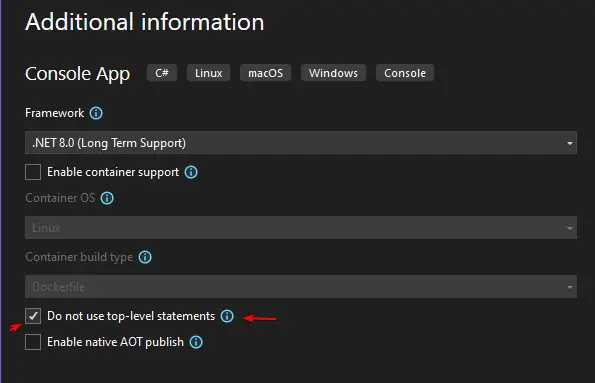Viewport: 595px width, 383px height.
Task: Uncheck Do not use top-level statements
Action: tap(33, 316)
